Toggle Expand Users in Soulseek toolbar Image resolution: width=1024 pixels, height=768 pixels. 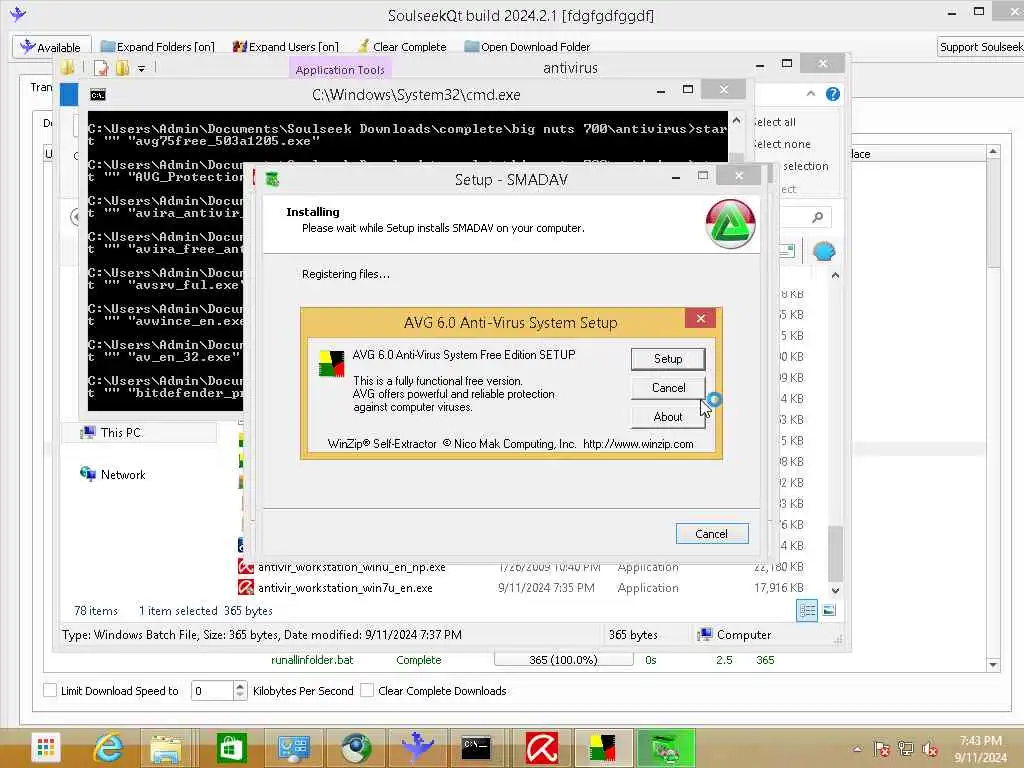coord(285,47)
